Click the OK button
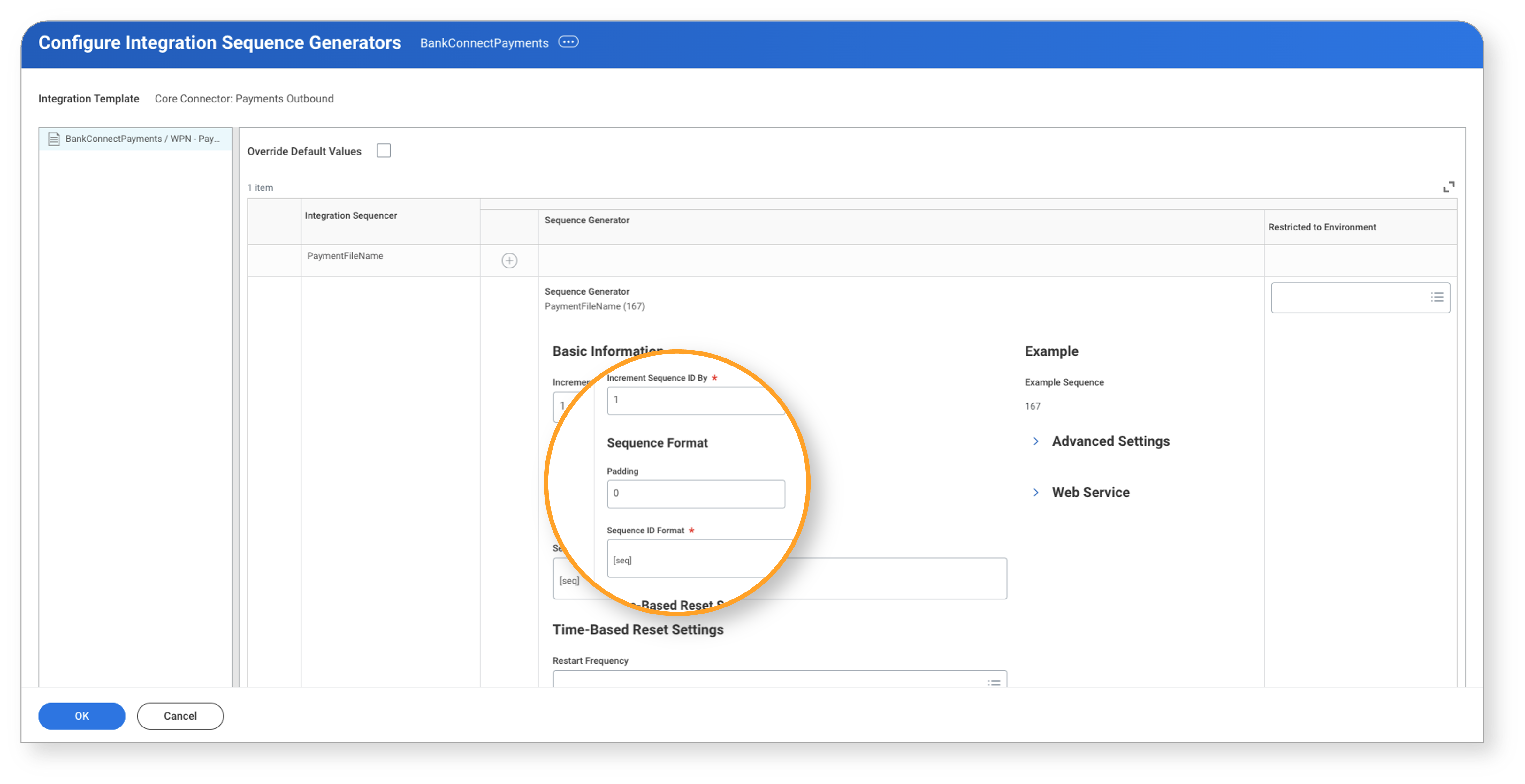The height and width of the screenshot is (784, 1525). point(82,715)
